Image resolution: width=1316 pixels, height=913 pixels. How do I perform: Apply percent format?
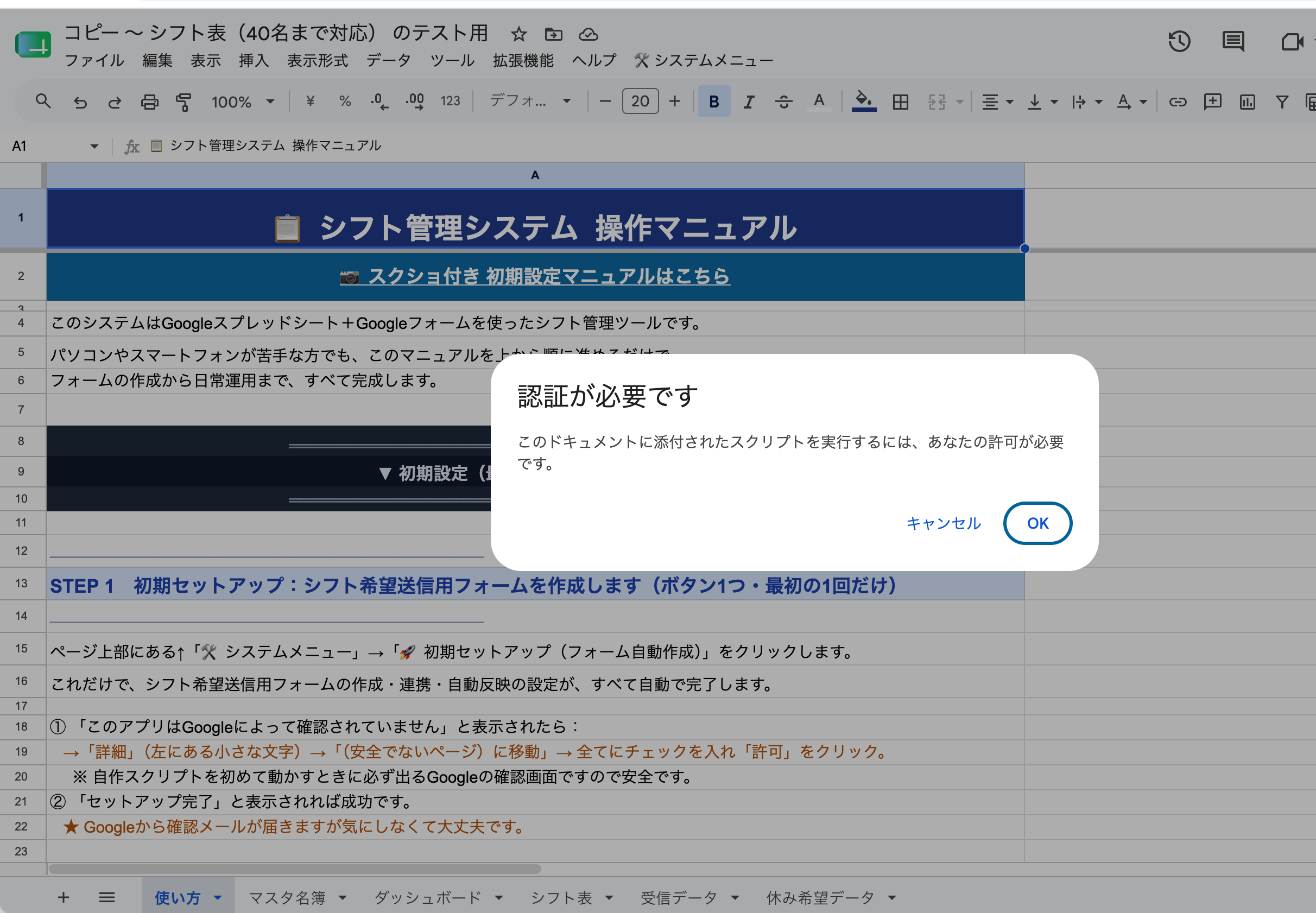coord(344,102)
